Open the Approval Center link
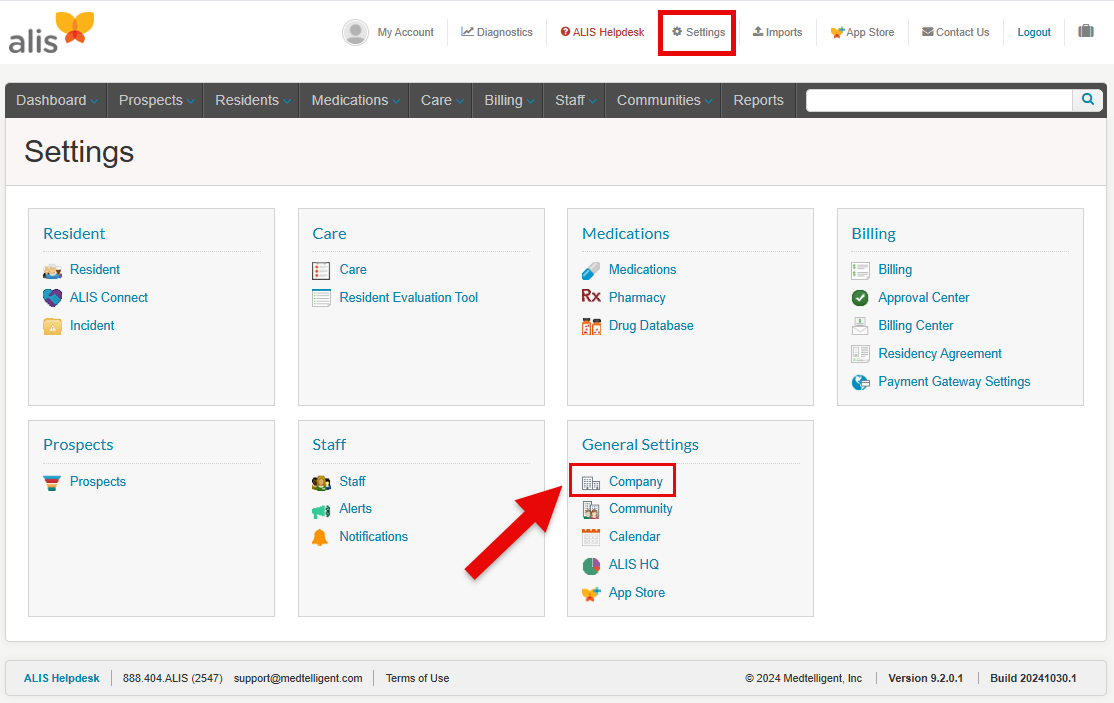Viewport: 1114px width, 703px height. pos(924,298)
